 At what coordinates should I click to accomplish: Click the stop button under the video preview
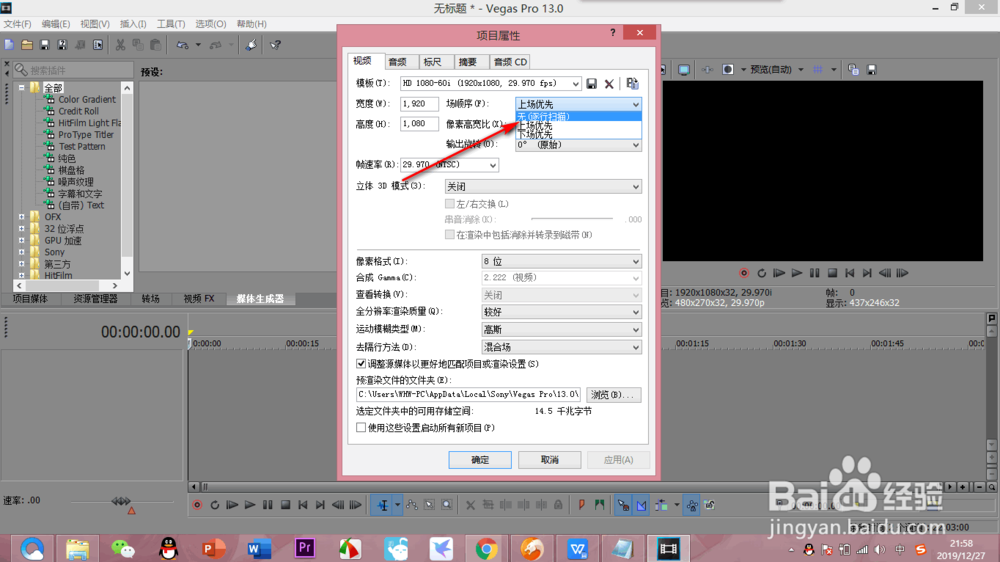[832, 273]
